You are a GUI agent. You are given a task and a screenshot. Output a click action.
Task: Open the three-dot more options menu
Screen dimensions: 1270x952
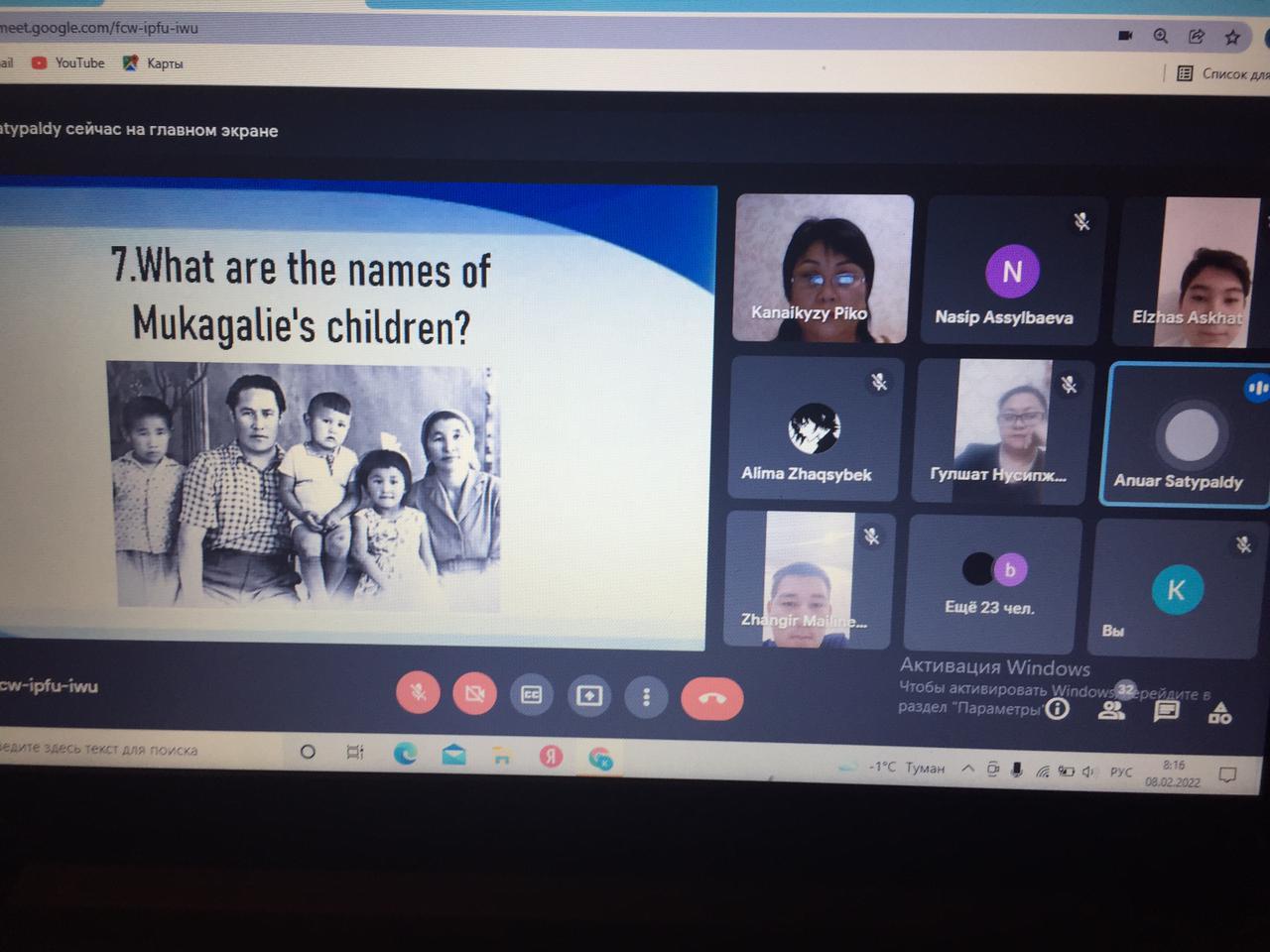(646, 697)
